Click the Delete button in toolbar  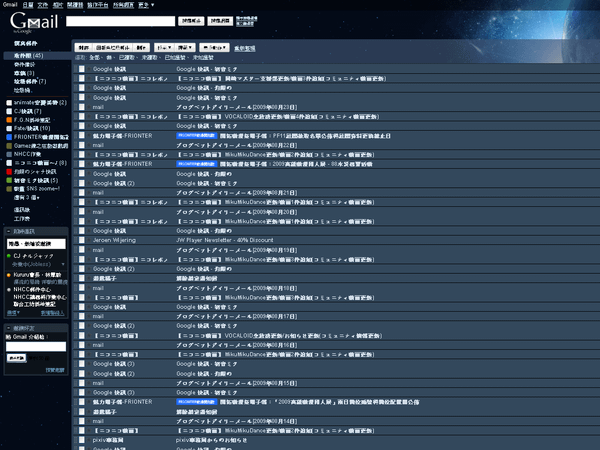(141, 47)
